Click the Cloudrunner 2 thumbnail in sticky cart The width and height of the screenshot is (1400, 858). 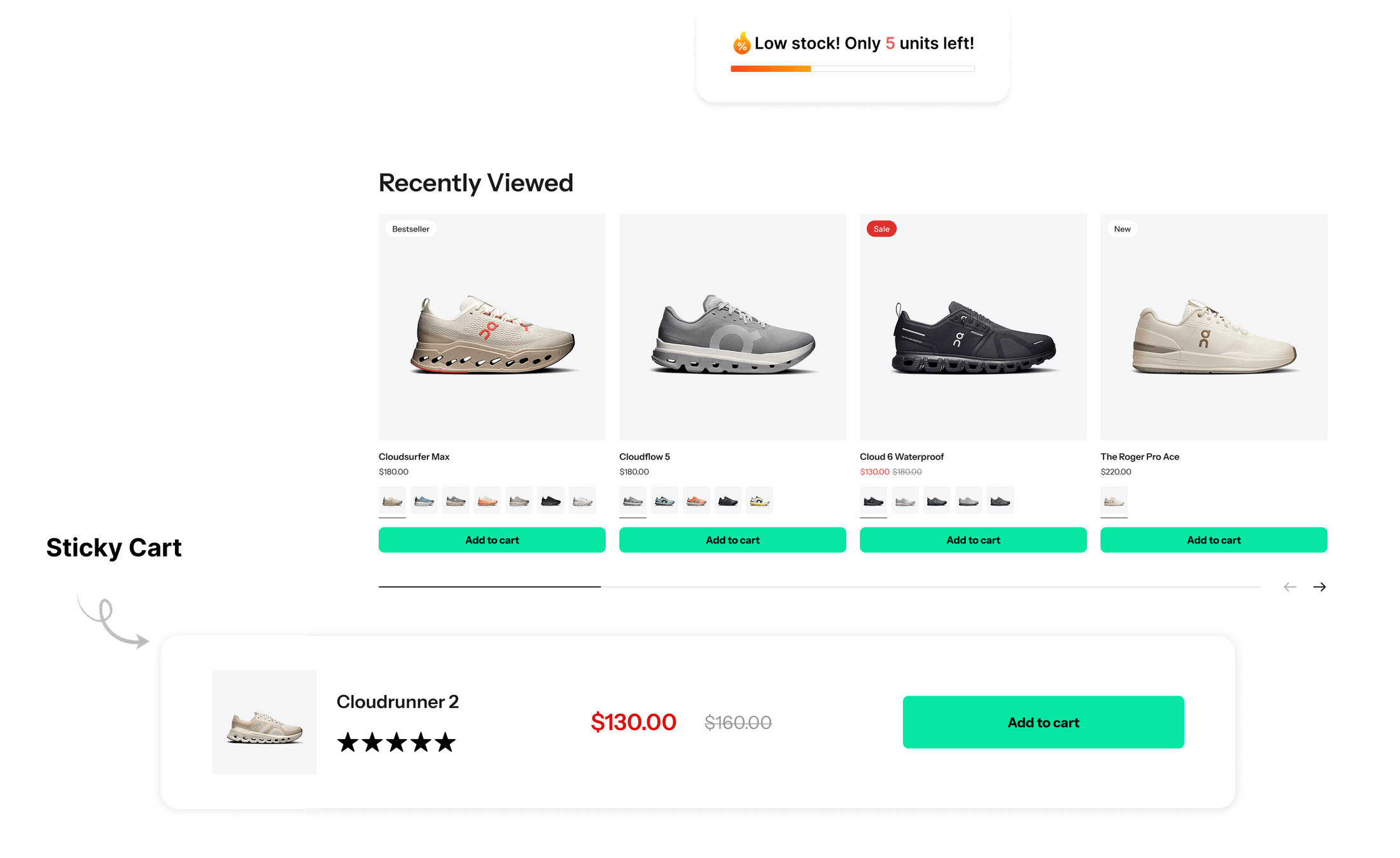[x=264, y=722]
